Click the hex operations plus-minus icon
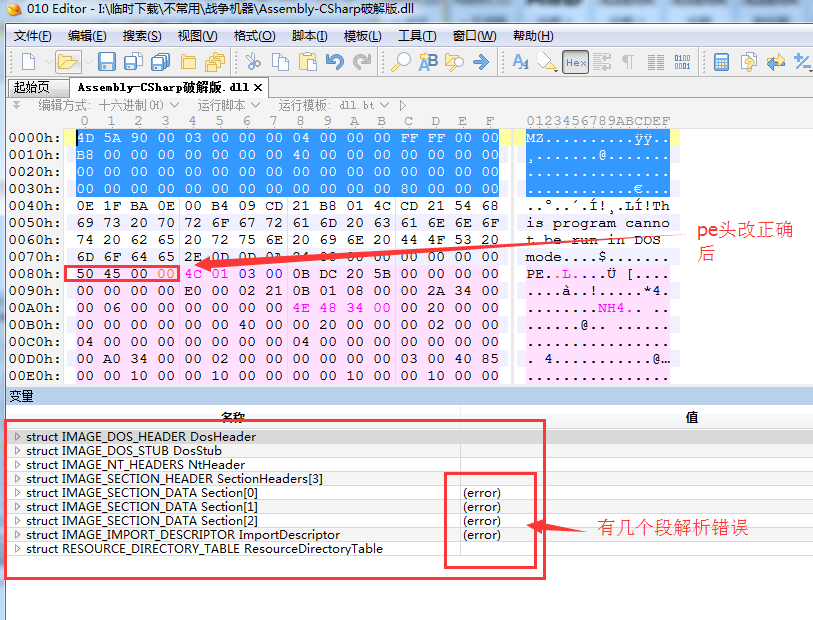Image resolution: width=813 pixels, height=620 pixels. pos(802,62)
